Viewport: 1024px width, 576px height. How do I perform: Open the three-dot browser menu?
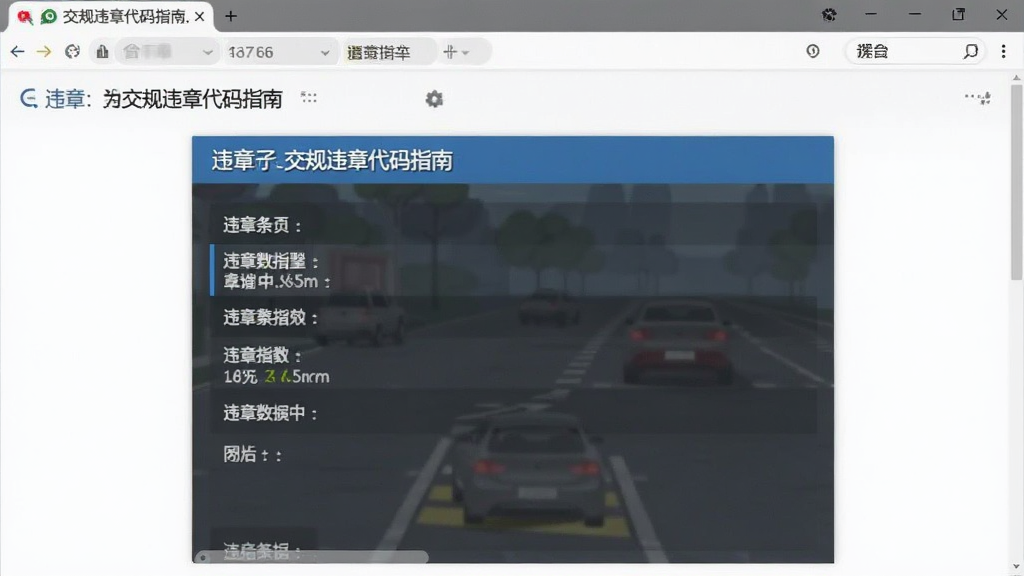tap(1004, 51)
